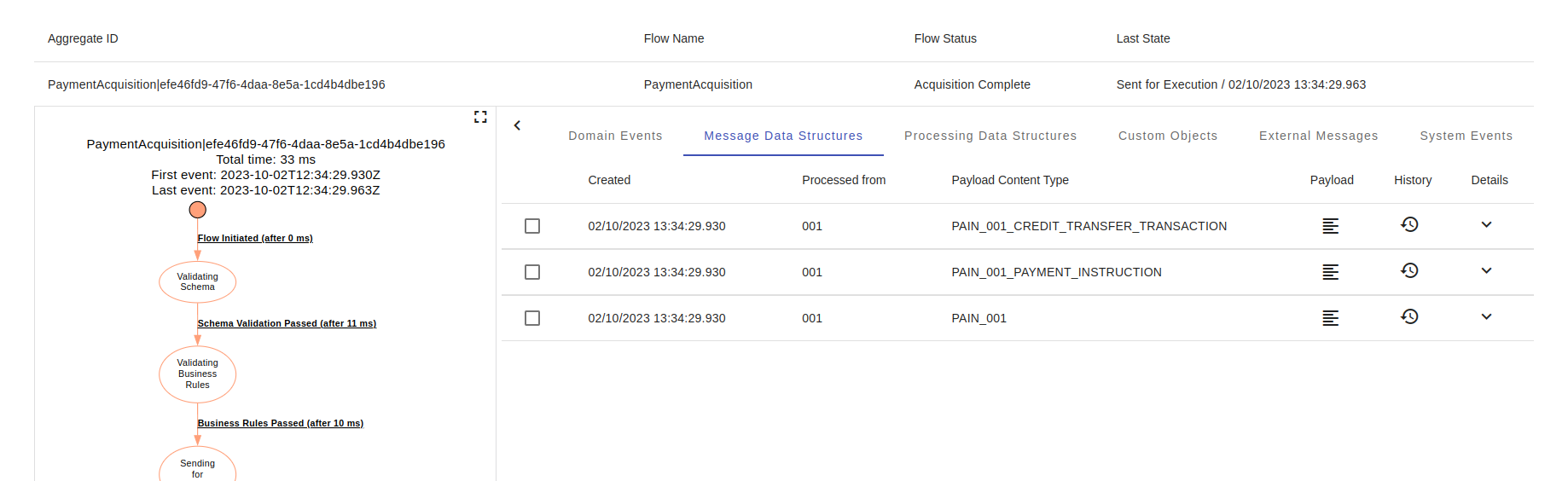Screen dimensions: 1568x481
Task: Show history for PAIN_001_CREDIT_TRANSFER_TRANSACTION row
Action: click(1409, 224)
